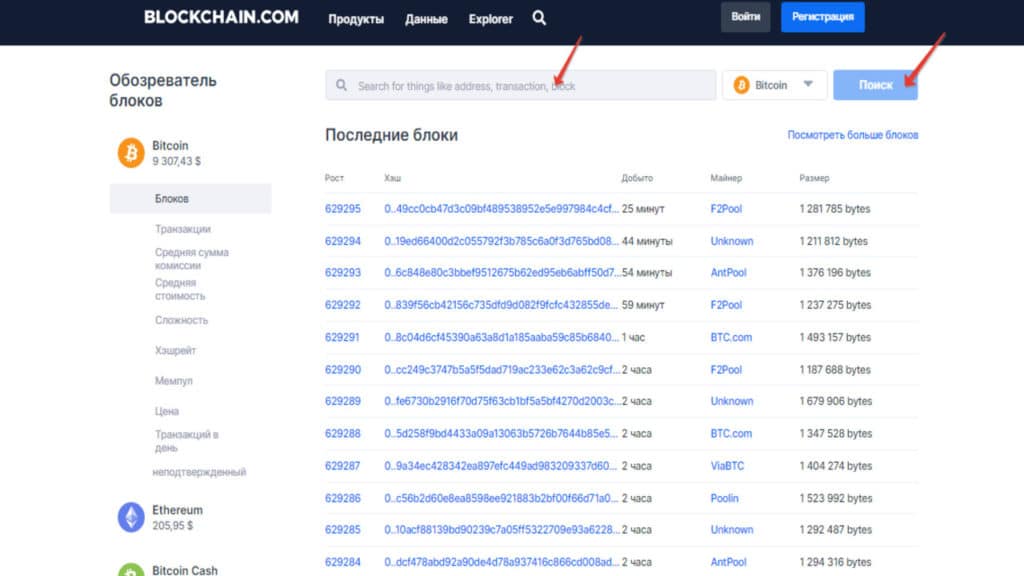1024x576 pixels.
Task: Open block 629294
Action: 343,241
